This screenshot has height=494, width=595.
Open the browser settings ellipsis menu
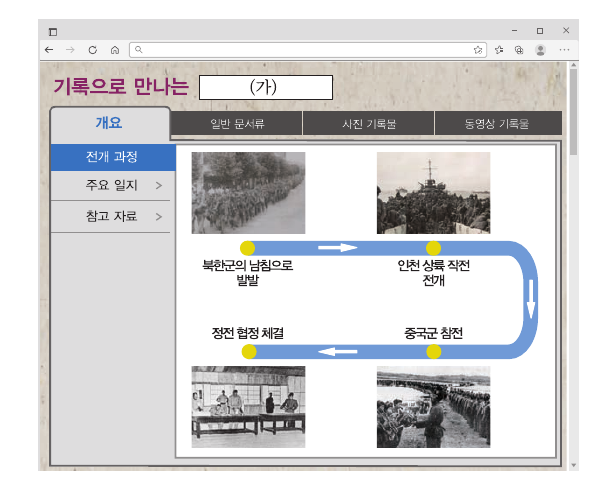(x=564, y=50)
